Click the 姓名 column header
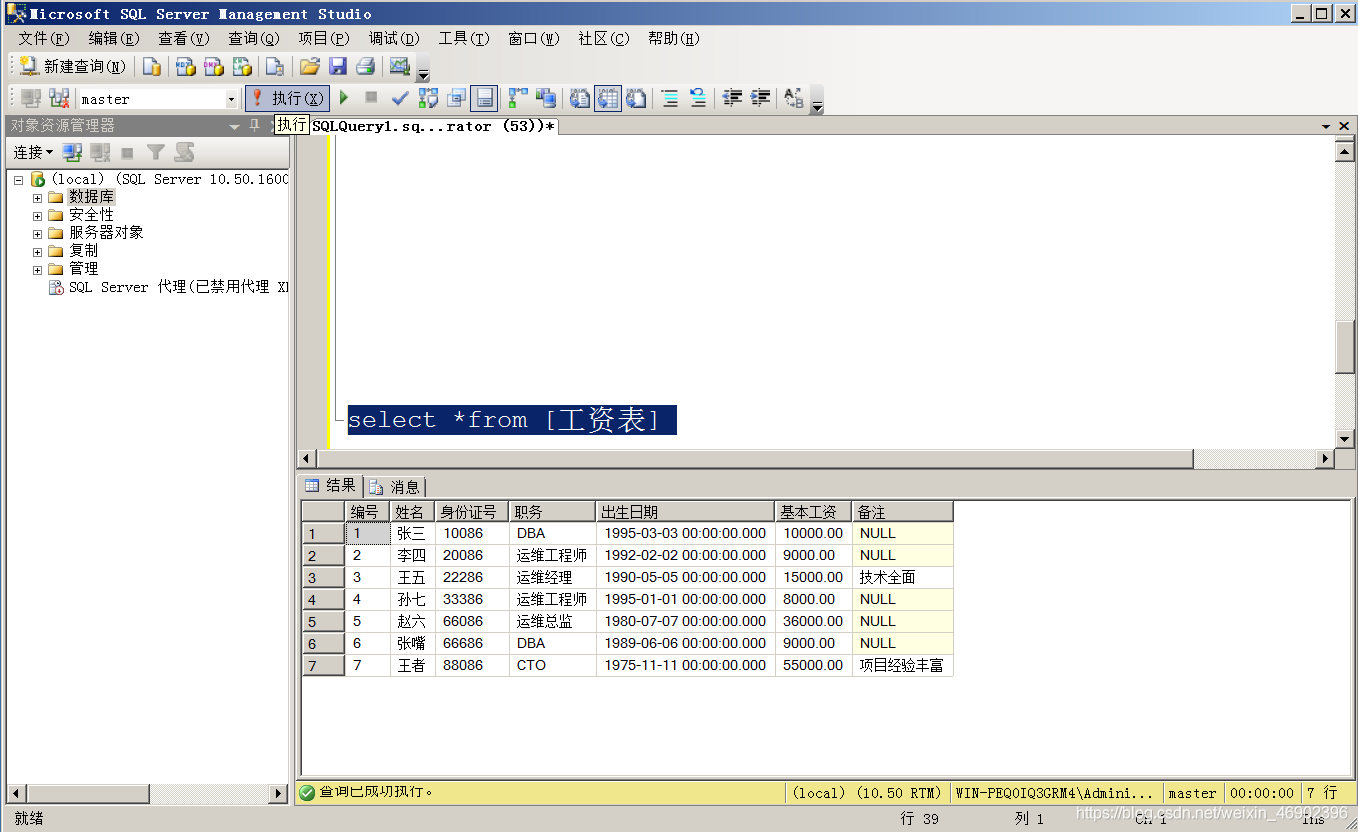 click(x=412, y=512)
